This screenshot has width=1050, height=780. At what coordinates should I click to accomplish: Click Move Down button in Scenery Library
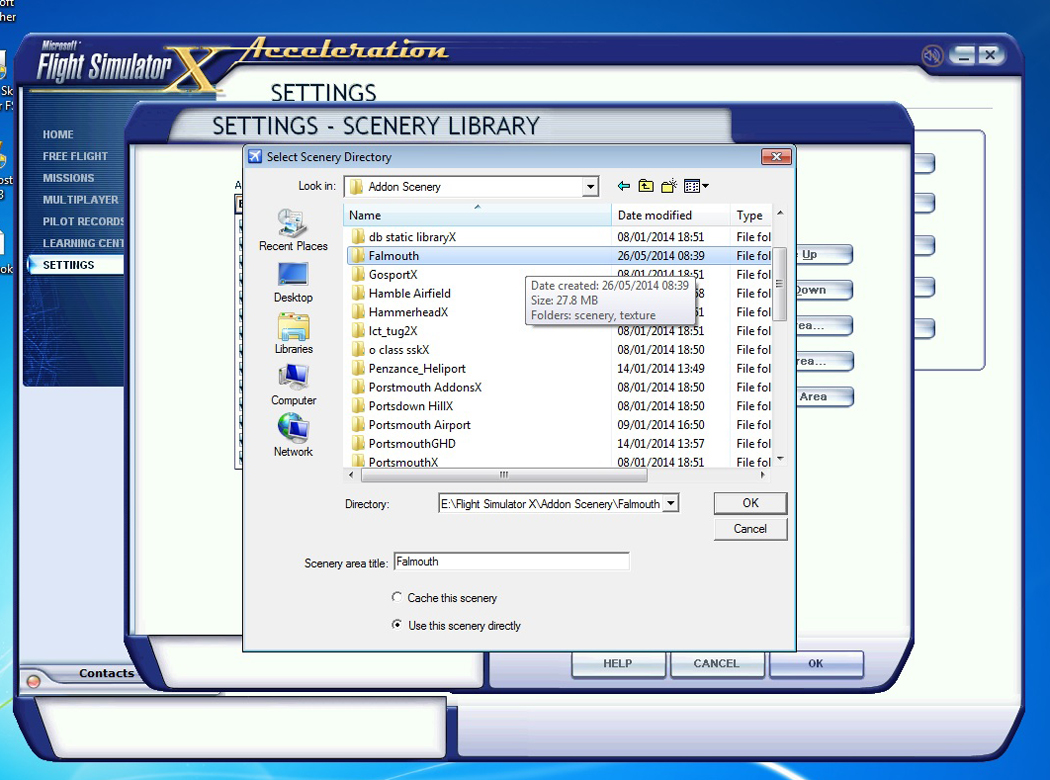click(824, 290)
